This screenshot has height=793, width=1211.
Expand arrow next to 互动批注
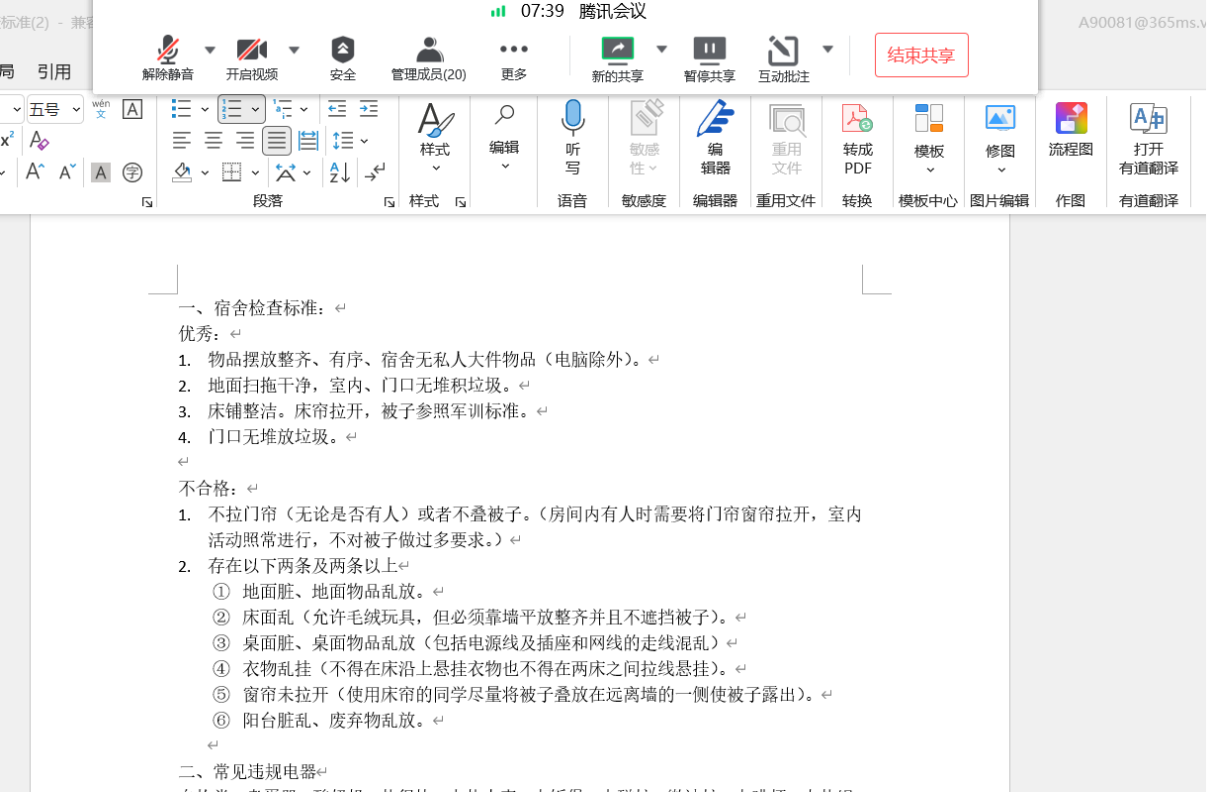click(828, 49)
